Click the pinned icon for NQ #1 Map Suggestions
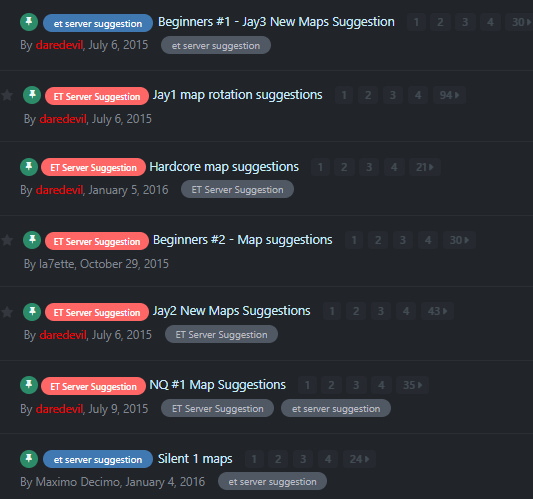The image size is (533, 499). pos(29,385)
